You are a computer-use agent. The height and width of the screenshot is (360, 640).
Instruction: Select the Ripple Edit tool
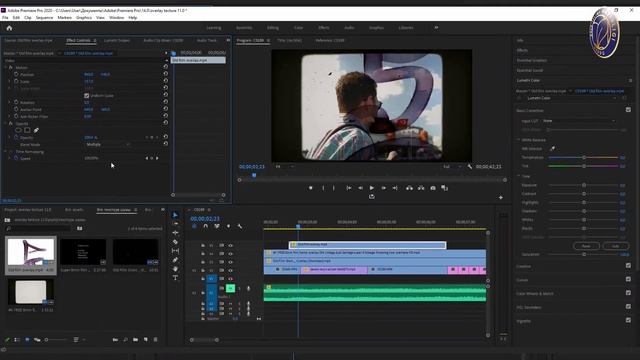[x=176, y=233]
